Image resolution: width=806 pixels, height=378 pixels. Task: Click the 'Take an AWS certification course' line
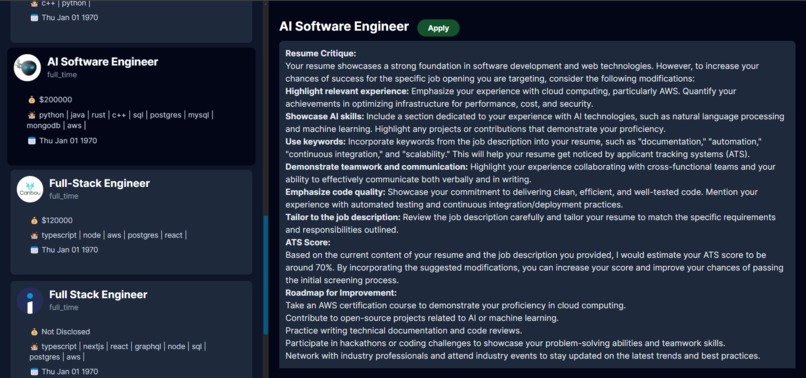tap(455, 305)
